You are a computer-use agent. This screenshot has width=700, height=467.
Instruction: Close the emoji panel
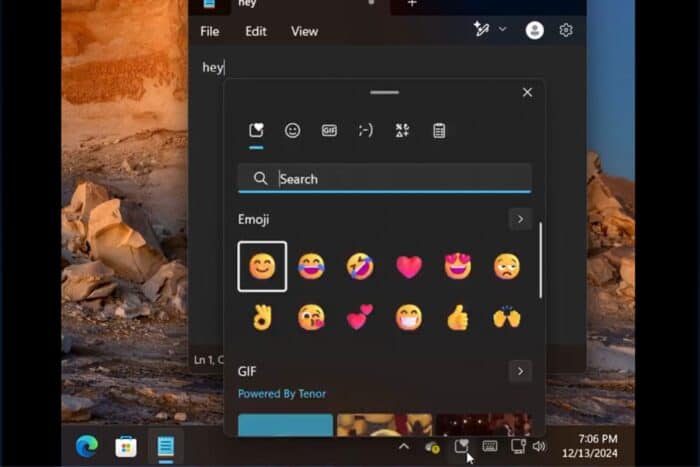click(527, 92)
